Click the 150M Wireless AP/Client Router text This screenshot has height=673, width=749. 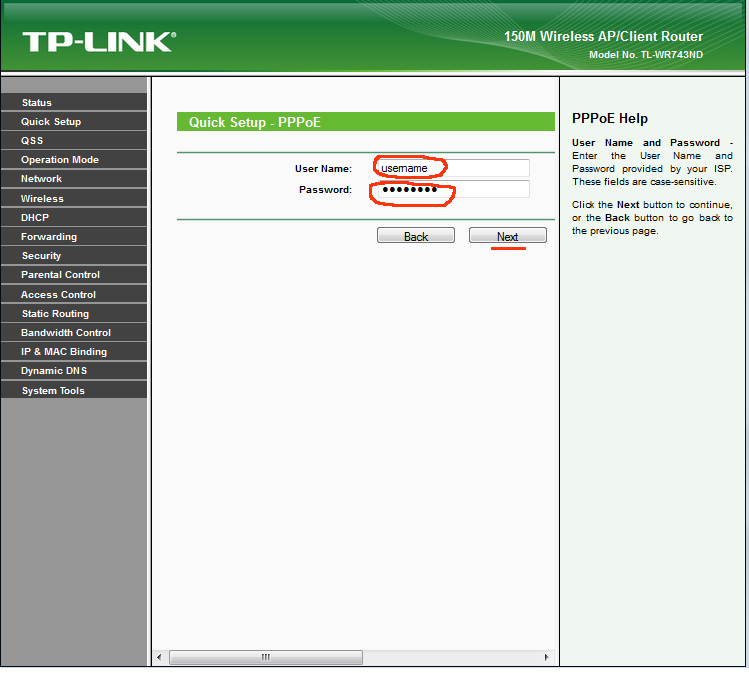point(603,37)
